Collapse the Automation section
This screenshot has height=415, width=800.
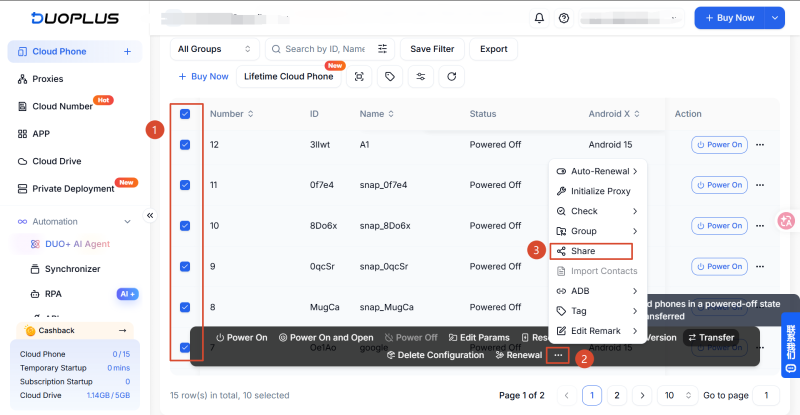pos(127,222)
